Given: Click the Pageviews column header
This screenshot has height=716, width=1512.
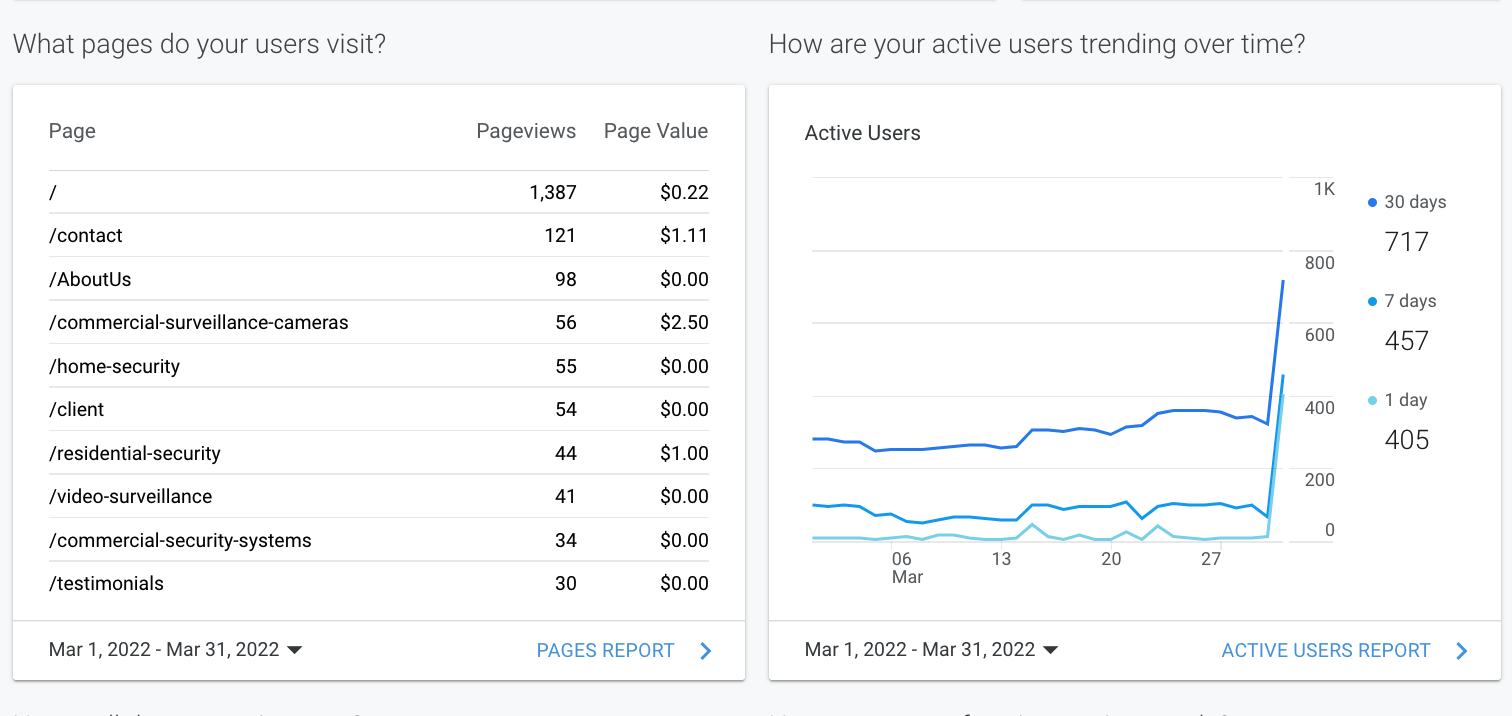Looking at the screenshot, I should coord(526,131).
